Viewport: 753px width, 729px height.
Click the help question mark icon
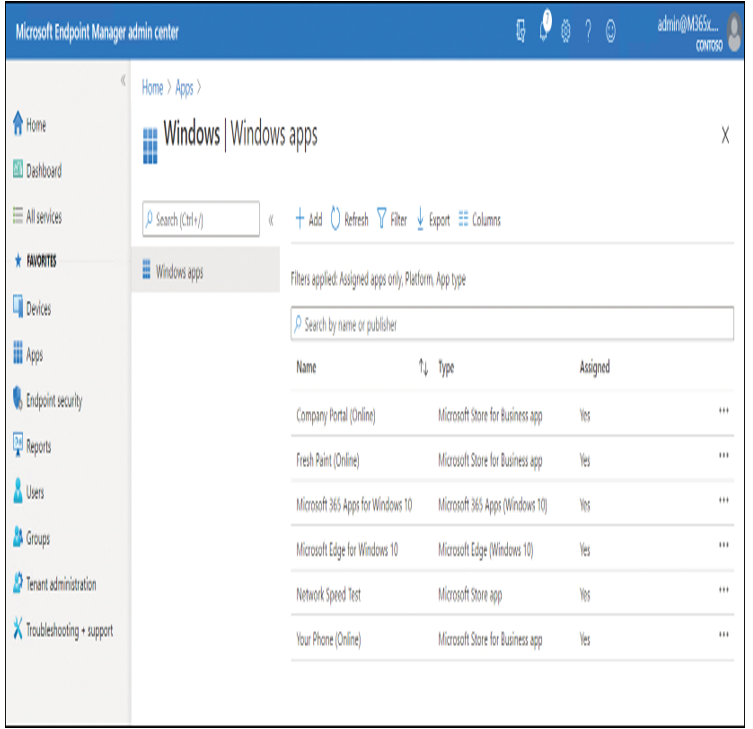588,32
